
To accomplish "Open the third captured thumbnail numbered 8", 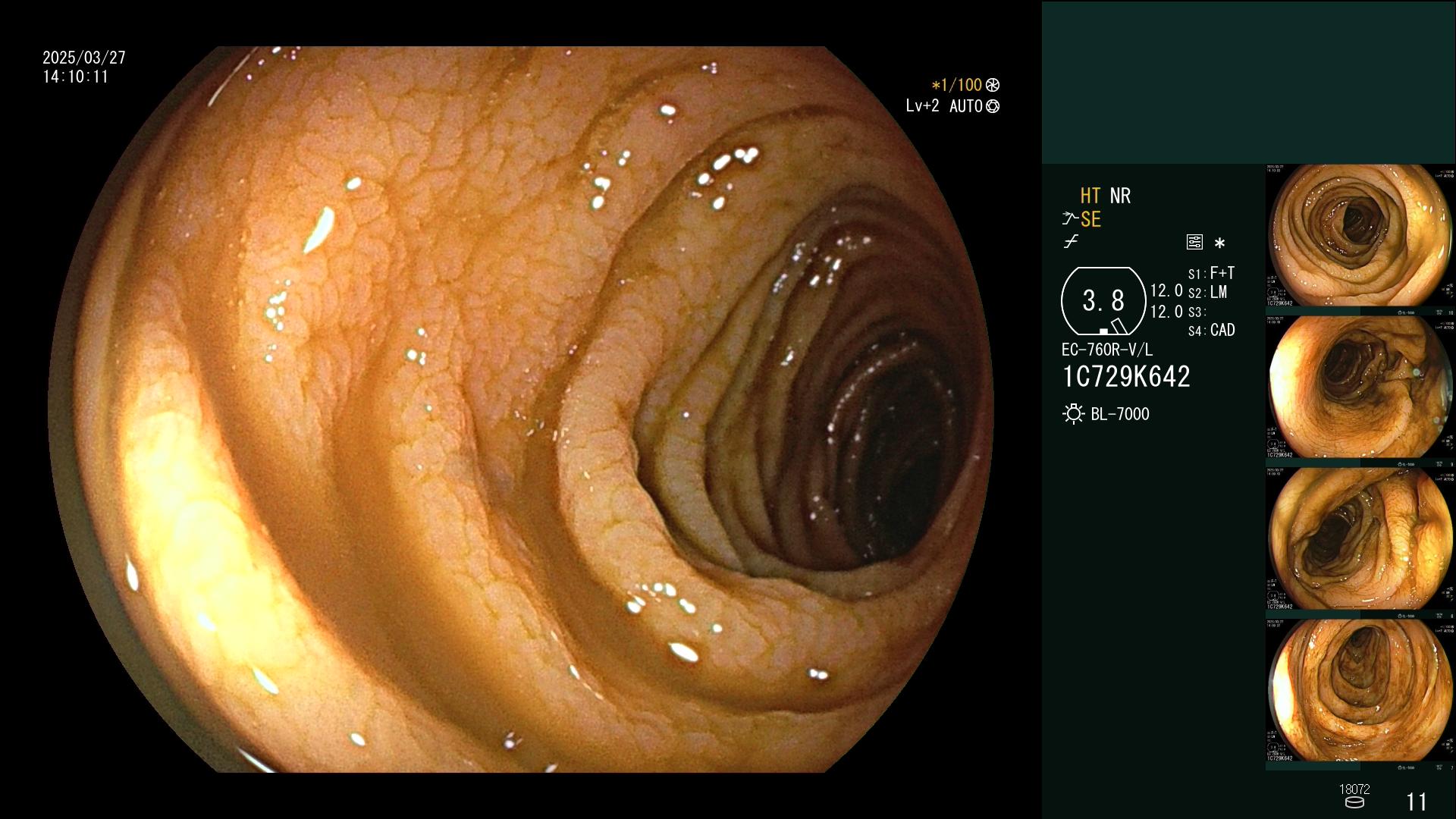I will [1360, 543].
